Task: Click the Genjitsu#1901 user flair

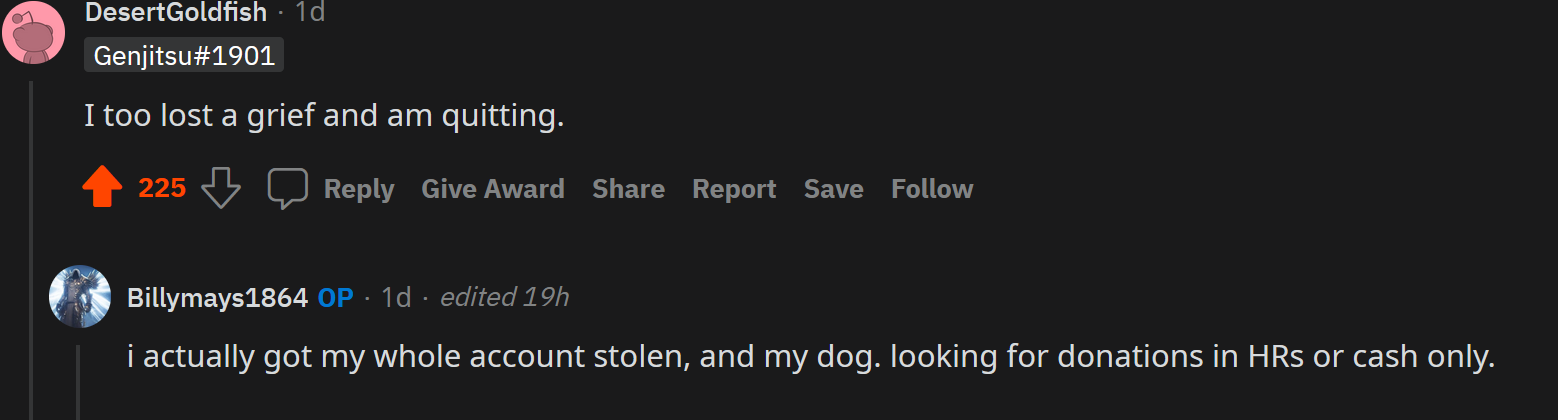Action: [184, 56]
